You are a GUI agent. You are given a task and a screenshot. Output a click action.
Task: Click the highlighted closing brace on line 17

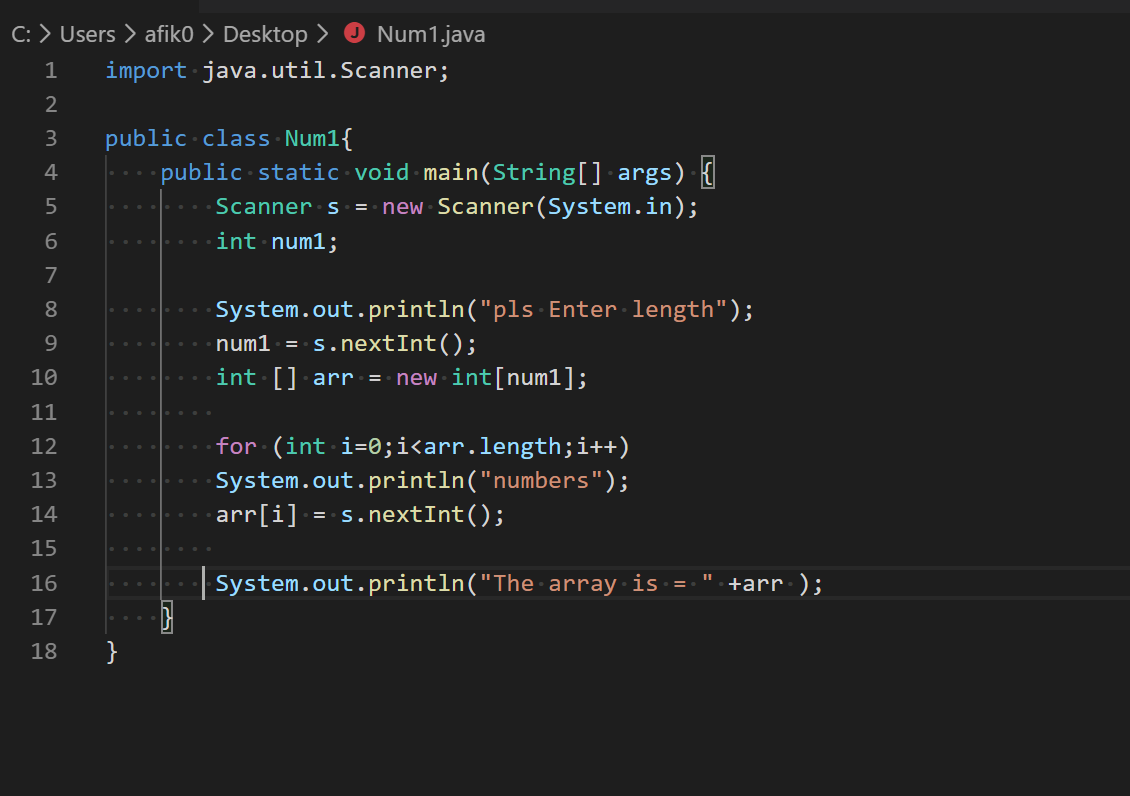[167, 617]
